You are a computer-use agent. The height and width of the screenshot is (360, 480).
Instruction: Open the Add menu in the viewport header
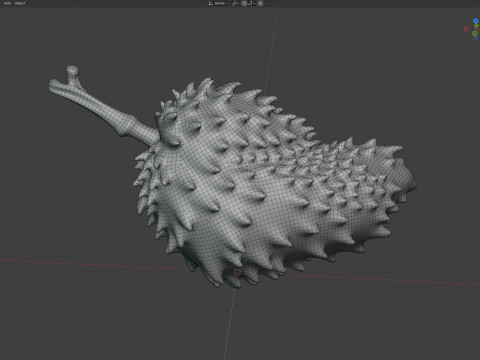click(x=7, y=3)
